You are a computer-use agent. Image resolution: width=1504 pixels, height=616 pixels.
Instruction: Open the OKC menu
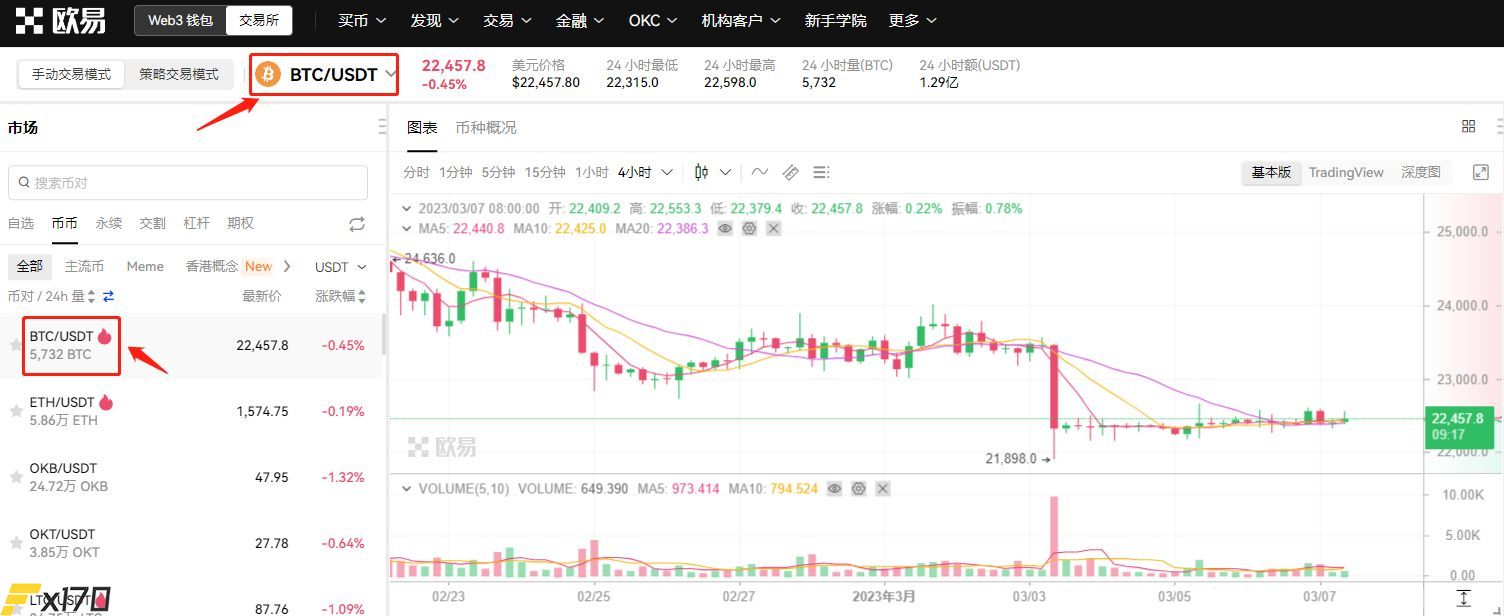click(x=653, y=20)
